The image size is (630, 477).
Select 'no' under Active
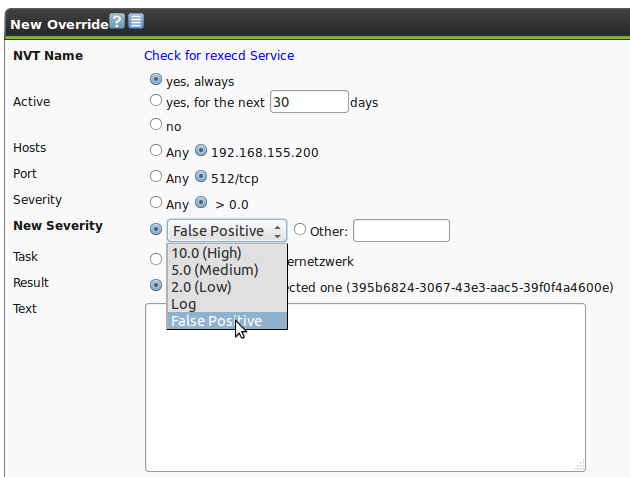155,125
